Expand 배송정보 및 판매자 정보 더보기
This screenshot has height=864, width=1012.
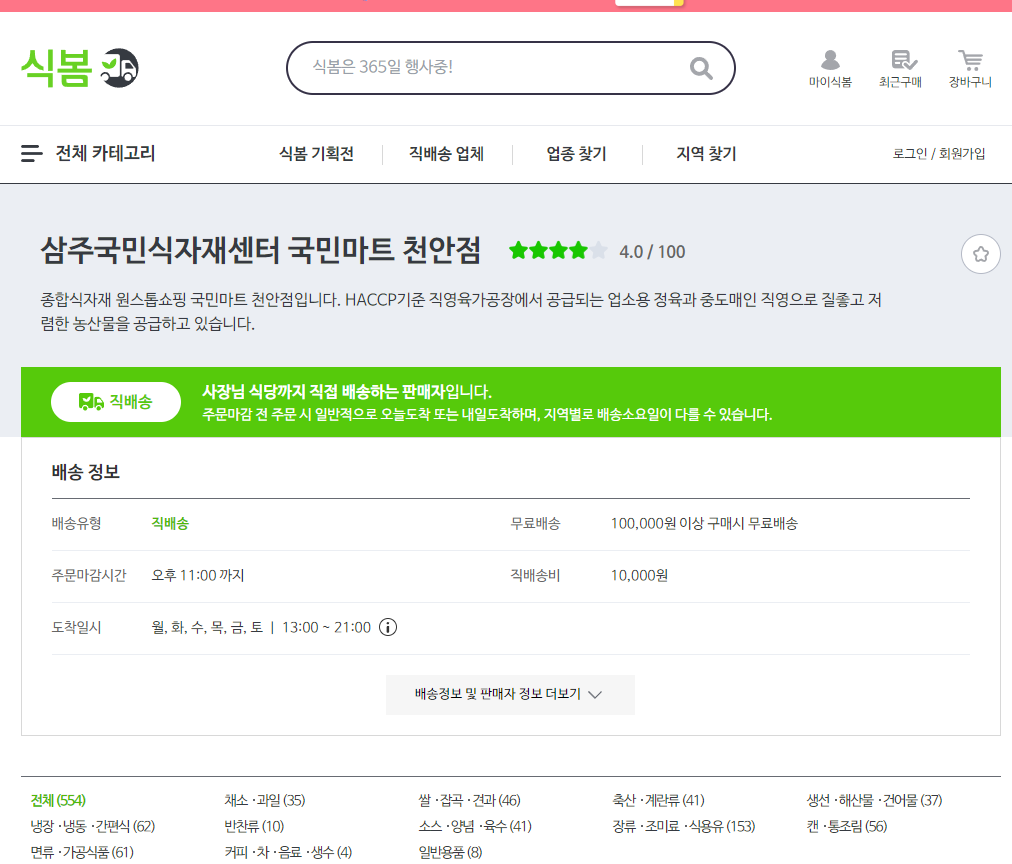pyautogui.click(x=511, y=694)
